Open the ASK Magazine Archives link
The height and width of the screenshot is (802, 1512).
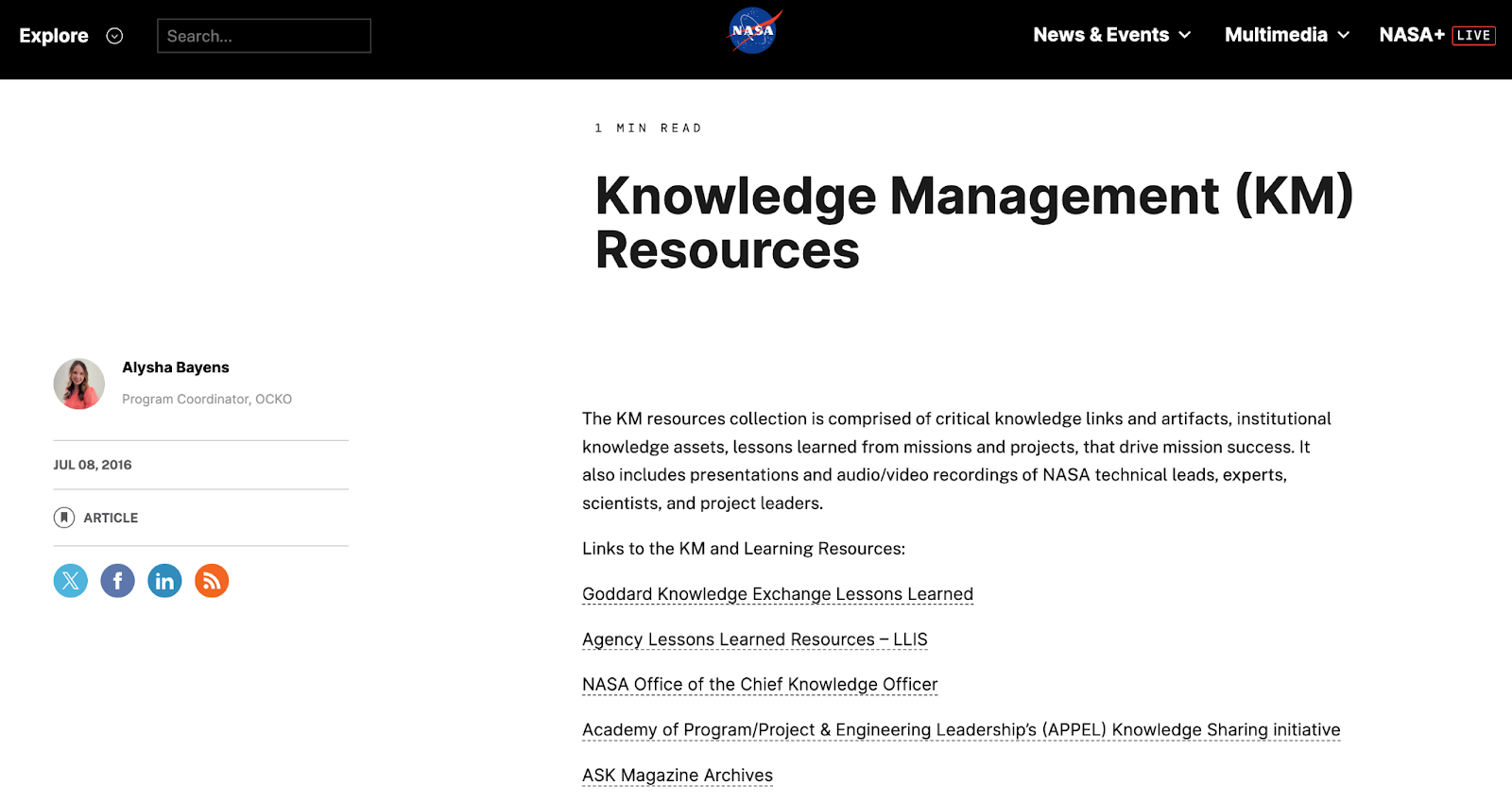coord(677,776)
